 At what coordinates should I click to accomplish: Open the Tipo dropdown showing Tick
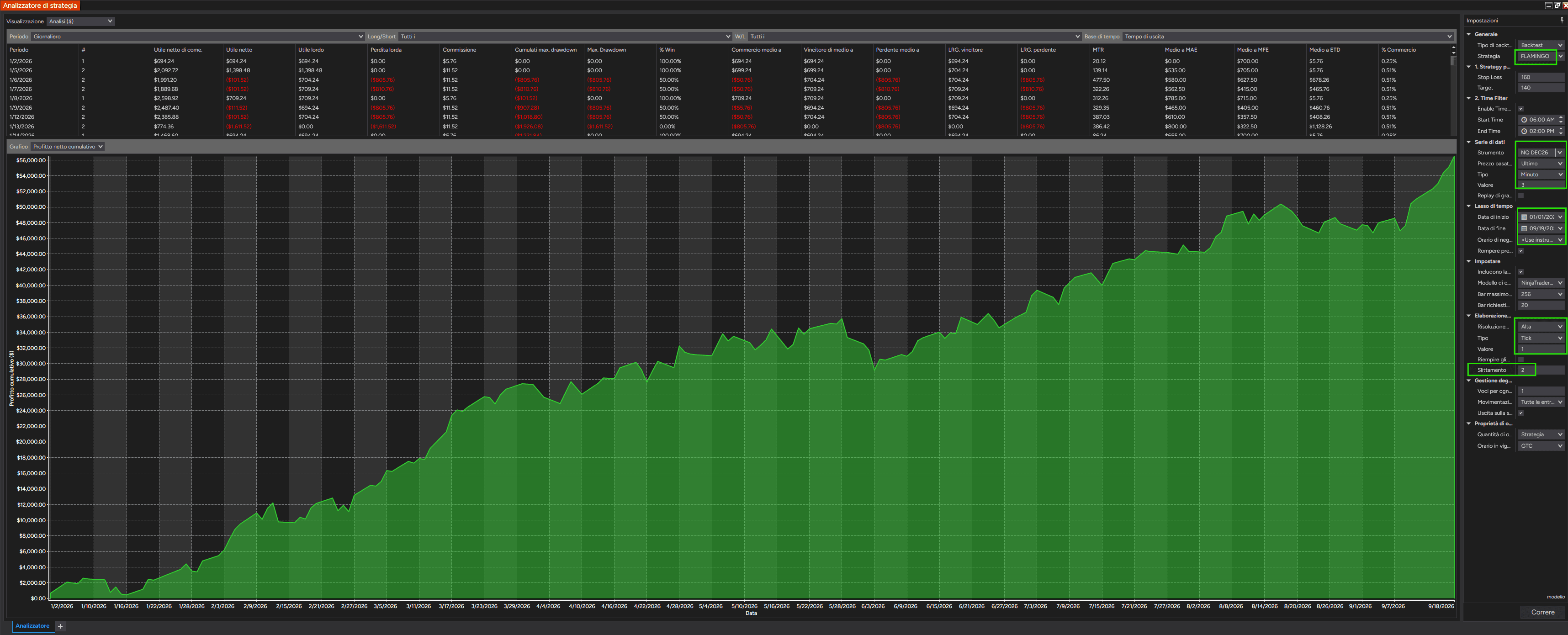(x=1541, y=338)
